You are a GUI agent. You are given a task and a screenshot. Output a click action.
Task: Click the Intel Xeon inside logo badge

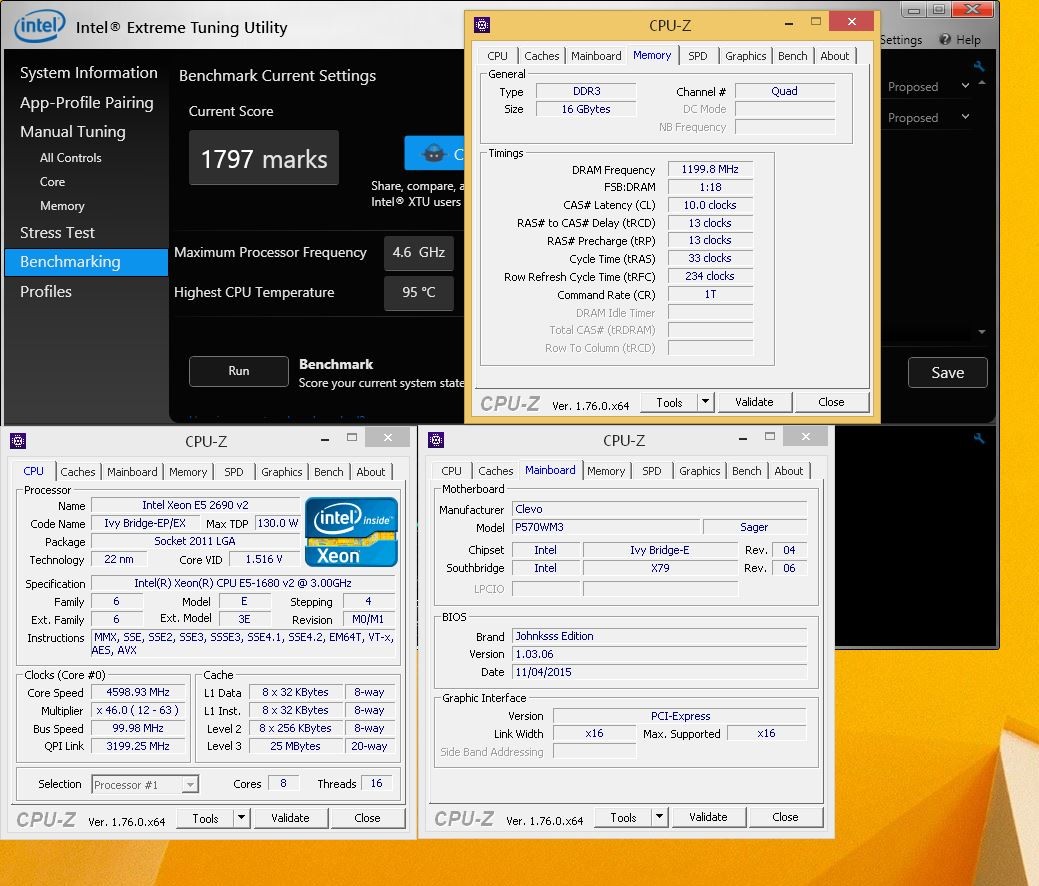[351, 531]
